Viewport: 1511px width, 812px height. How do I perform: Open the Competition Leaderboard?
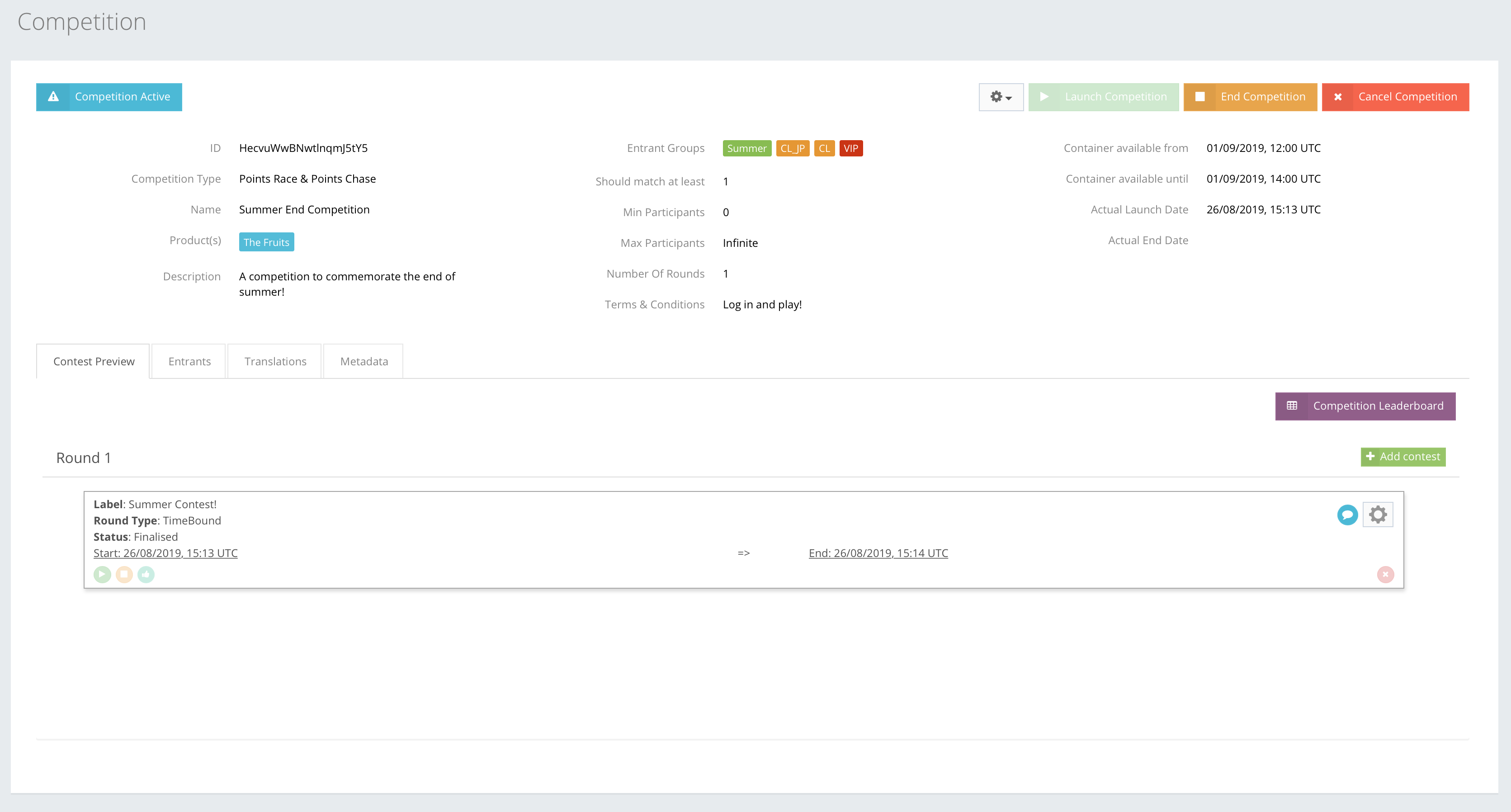(x=1365, y=406)
